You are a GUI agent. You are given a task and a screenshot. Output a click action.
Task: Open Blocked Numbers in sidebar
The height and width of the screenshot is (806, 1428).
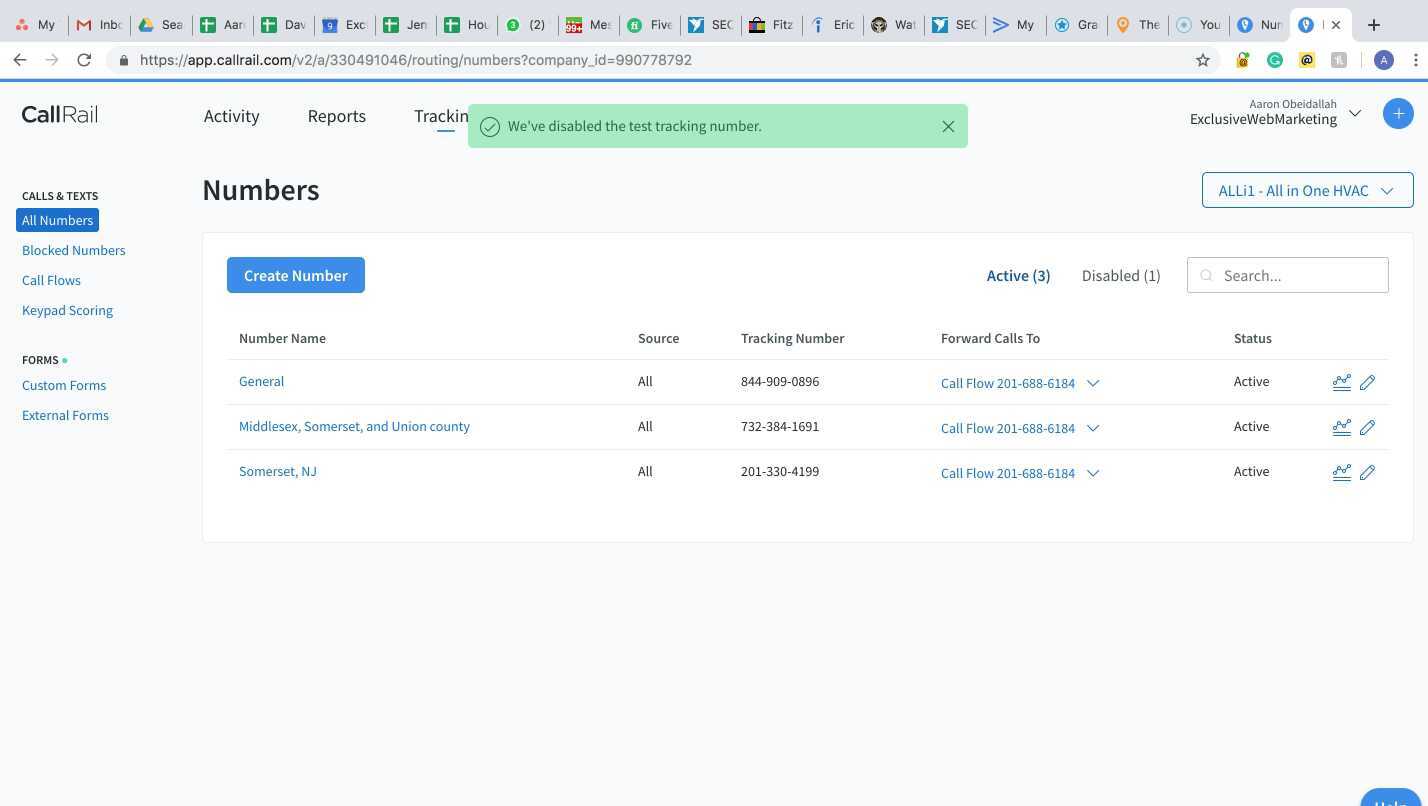[73, 250]
